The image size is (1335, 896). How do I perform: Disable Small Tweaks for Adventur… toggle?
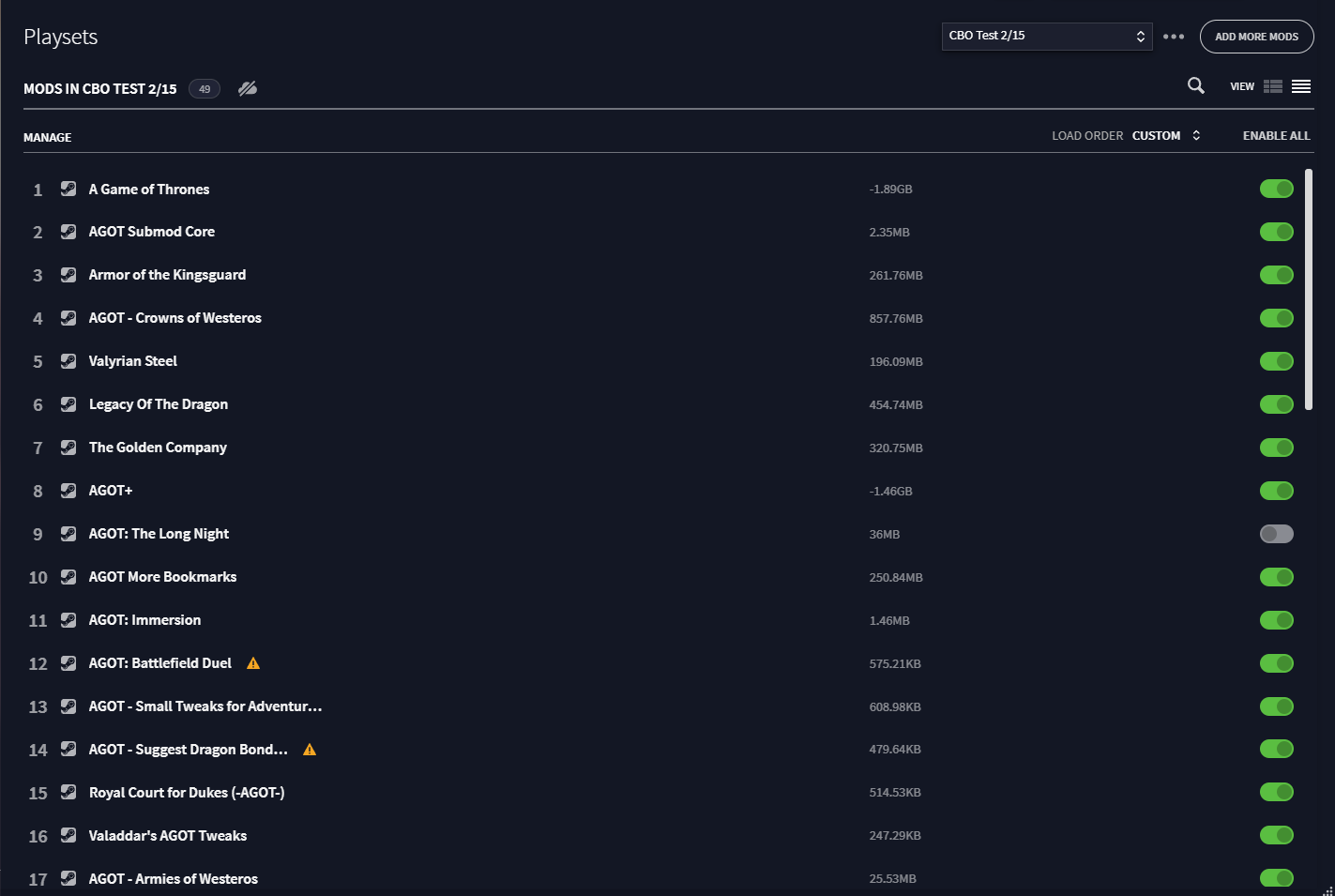pyautogui.click(x=1277, y=706)
